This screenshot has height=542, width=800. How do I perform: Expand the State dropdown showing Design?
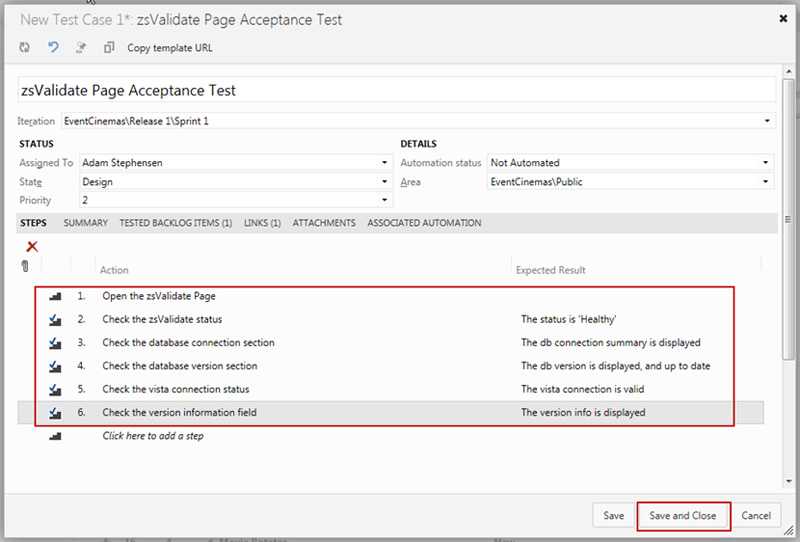pyautogui.click(x=384, y=183)
